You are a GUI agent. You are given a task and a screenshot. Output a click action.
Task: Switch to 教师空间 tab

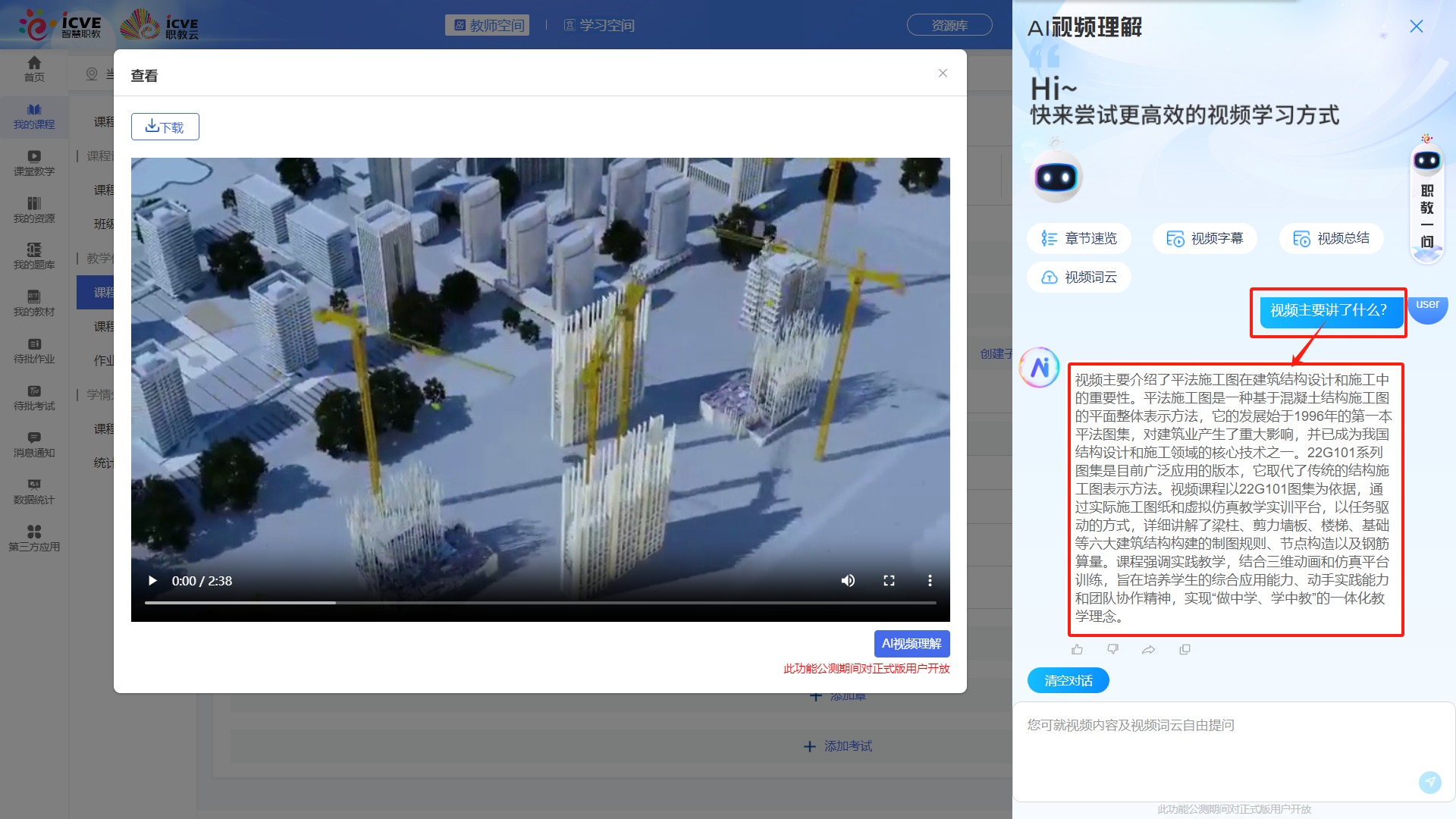tap(488, 26)
